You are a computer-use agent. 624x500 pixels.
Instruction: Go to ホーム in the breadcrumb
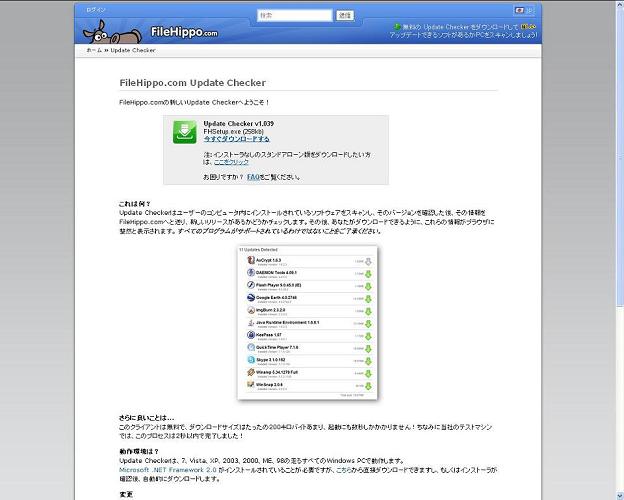click(x=94, y=50)
